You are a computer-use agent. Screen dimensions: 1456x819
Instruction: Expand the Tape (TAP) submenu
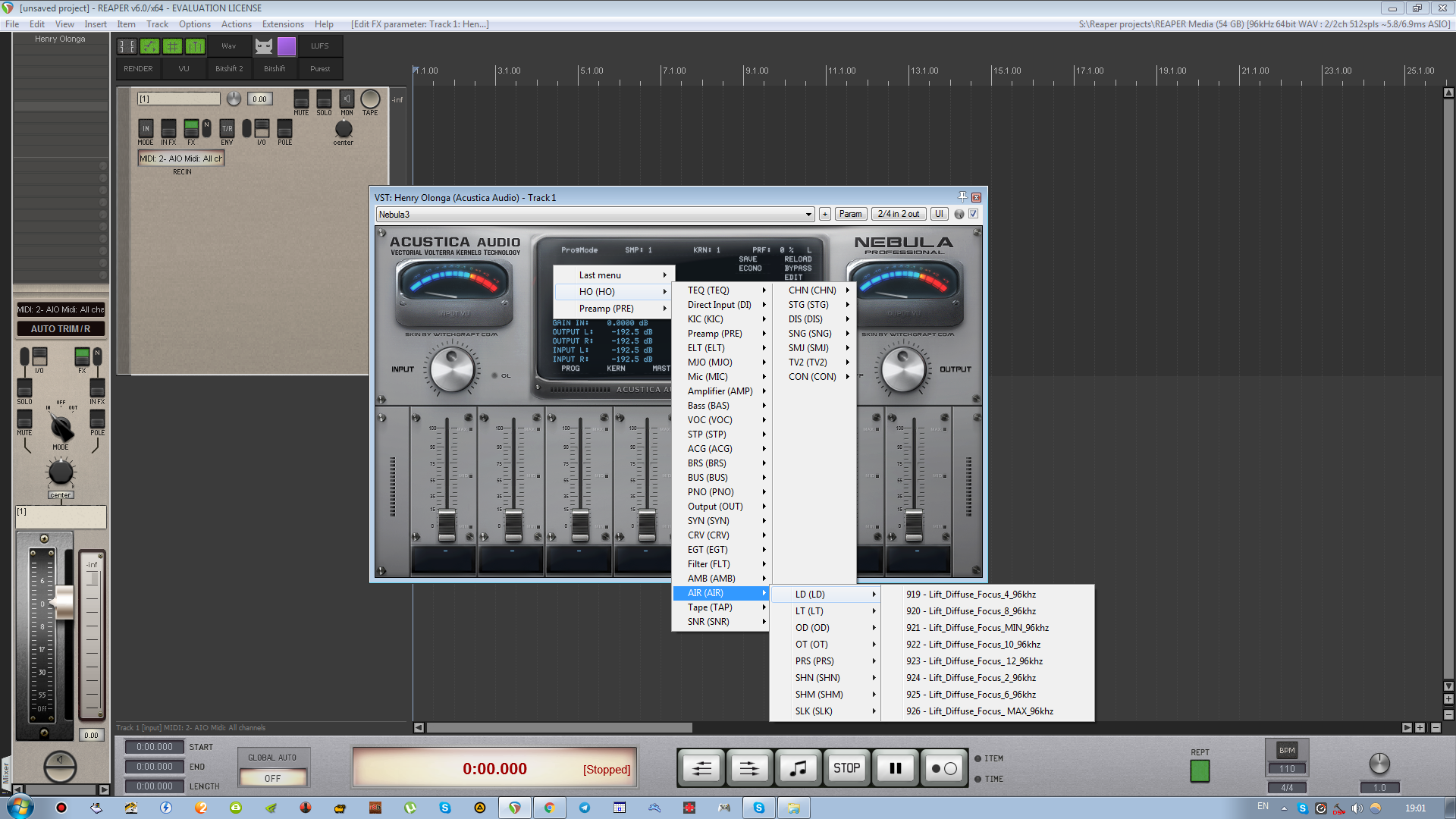click(x=720, y=607)
